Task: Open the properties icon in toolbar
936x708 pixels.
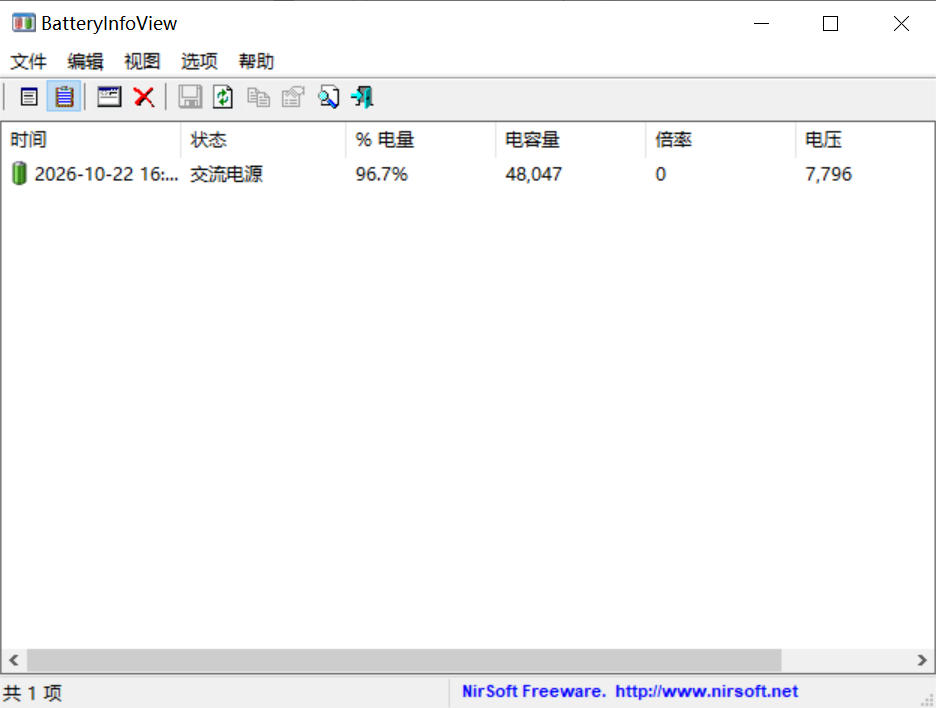Action: pos(293,97)
